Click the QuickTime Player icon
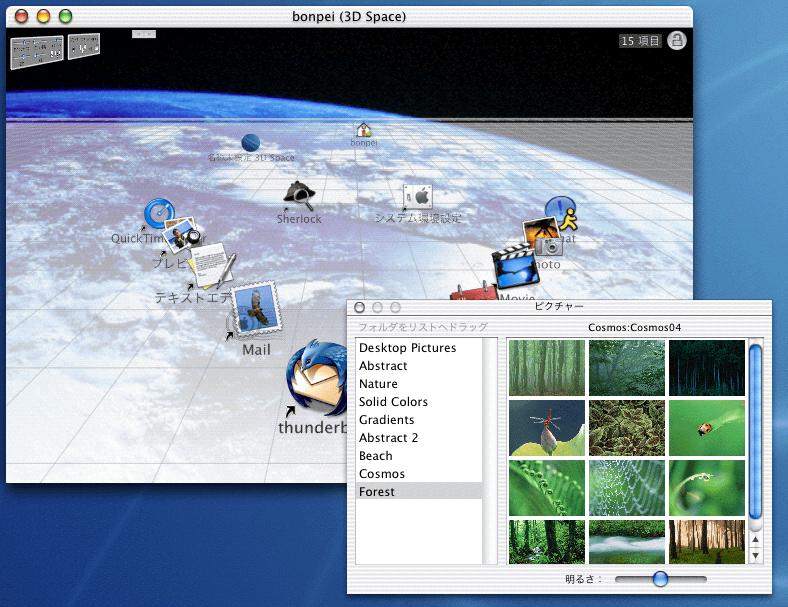The height and width of the screenshot is (607, 788). click(159, 213)
